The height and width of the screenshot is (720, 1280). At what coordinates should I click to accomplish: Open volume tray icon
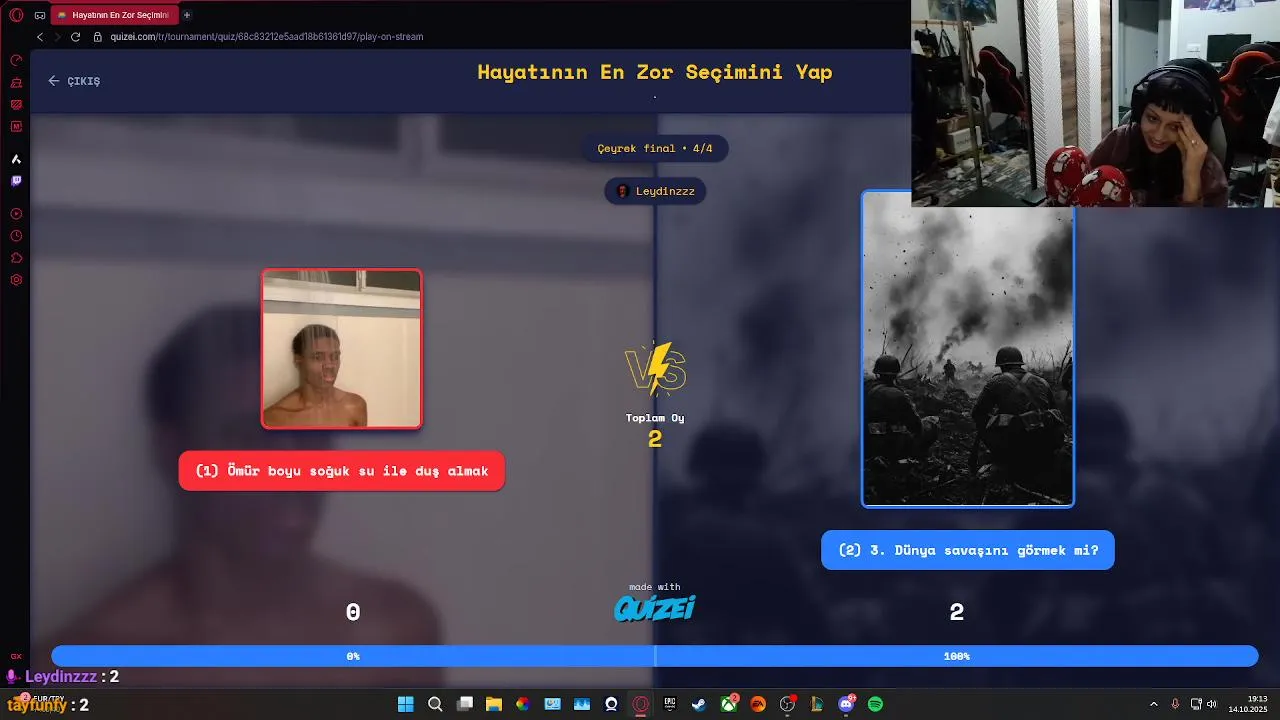coord(1211,704)
